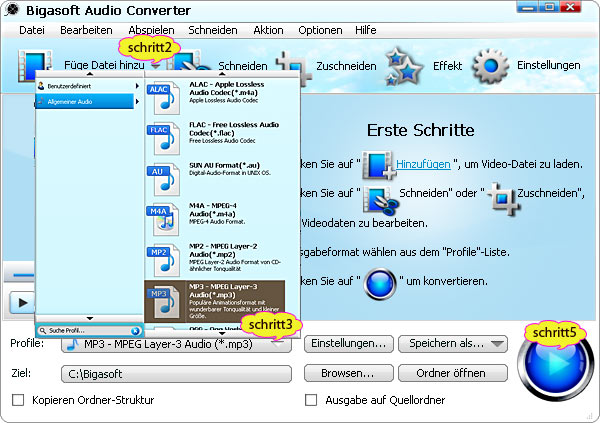Click the Suche Profil search field
This screenshot has height=423, width=600.
pos(90,331)
